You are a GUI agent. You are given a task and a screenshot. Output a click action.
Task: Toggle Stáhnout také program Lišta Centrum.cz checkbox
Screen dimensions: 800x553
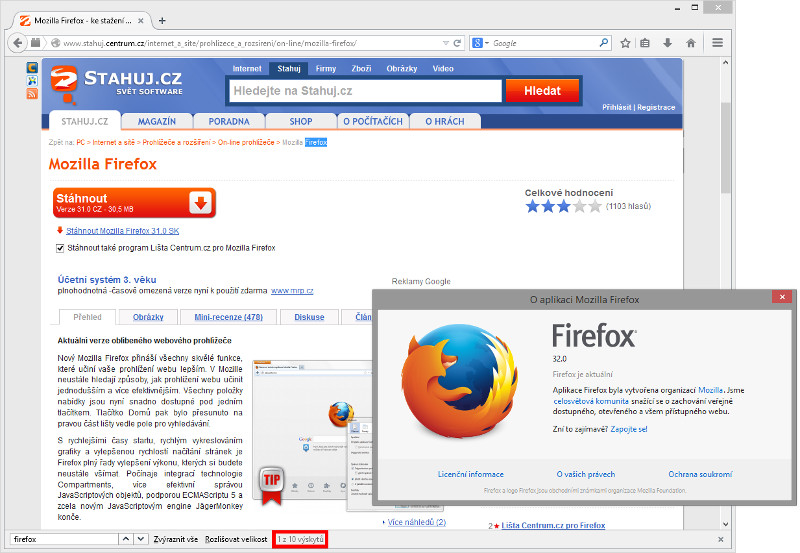(x=60, y=248)
